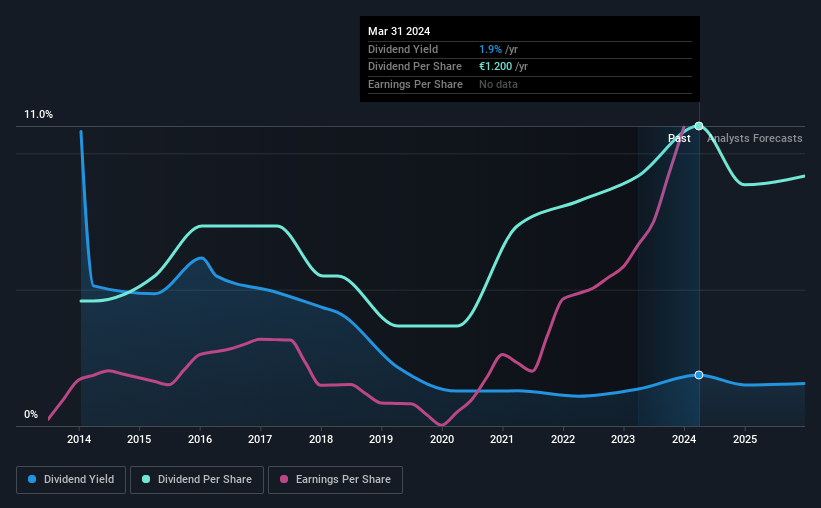
Task: Click the tooltip Dividend Per Share row label
Action: coord(415,67)
